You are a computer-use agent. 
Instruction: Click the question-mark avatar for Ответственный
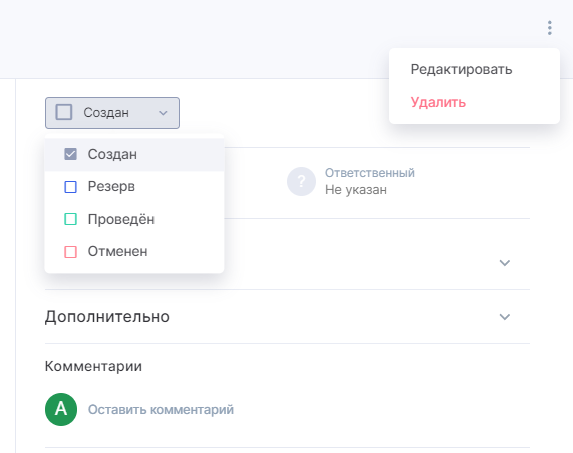click(301, 182)
